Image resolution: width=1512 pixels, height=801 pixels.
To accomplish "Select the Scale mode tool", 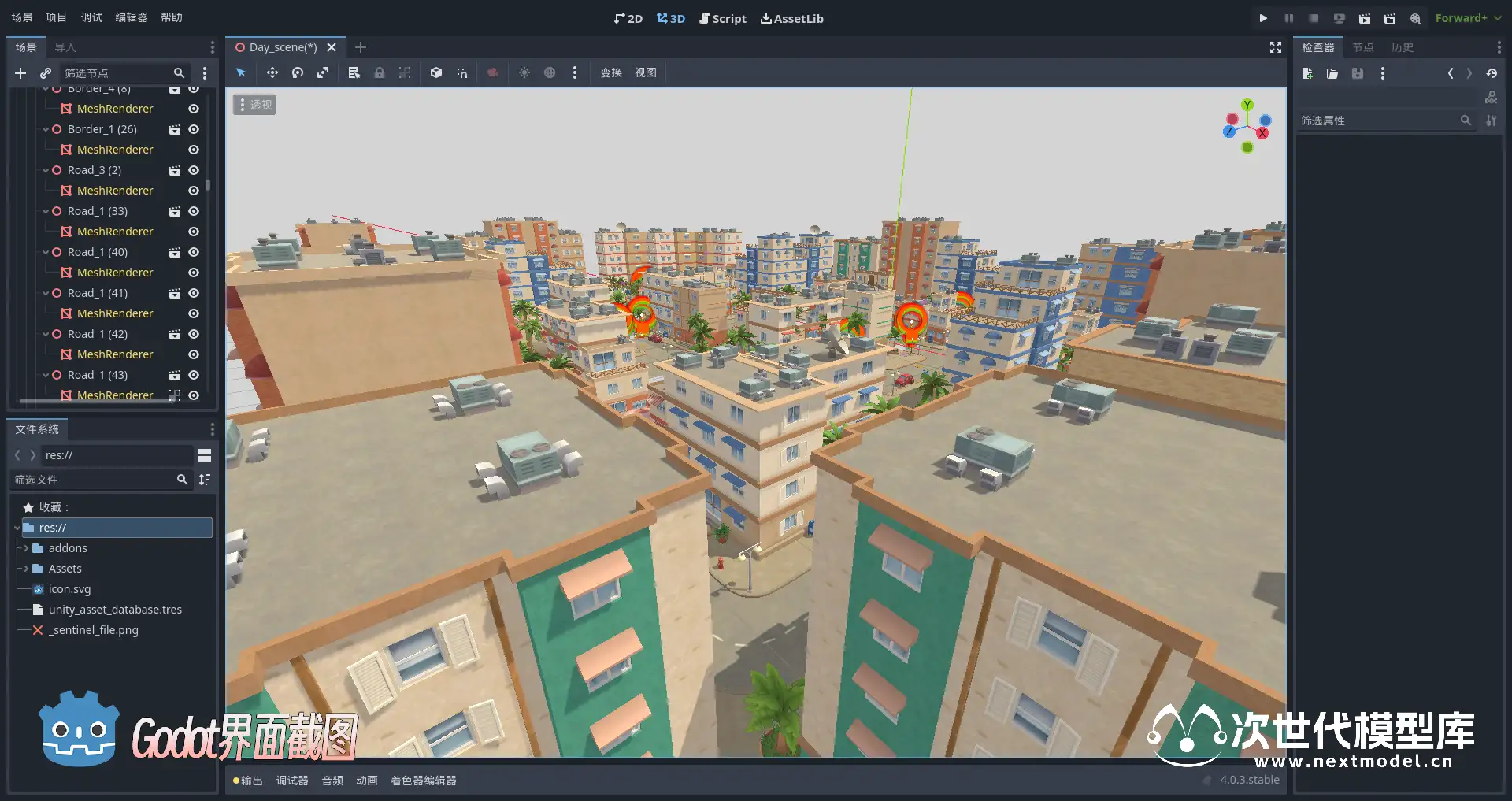I will (323, 72).
